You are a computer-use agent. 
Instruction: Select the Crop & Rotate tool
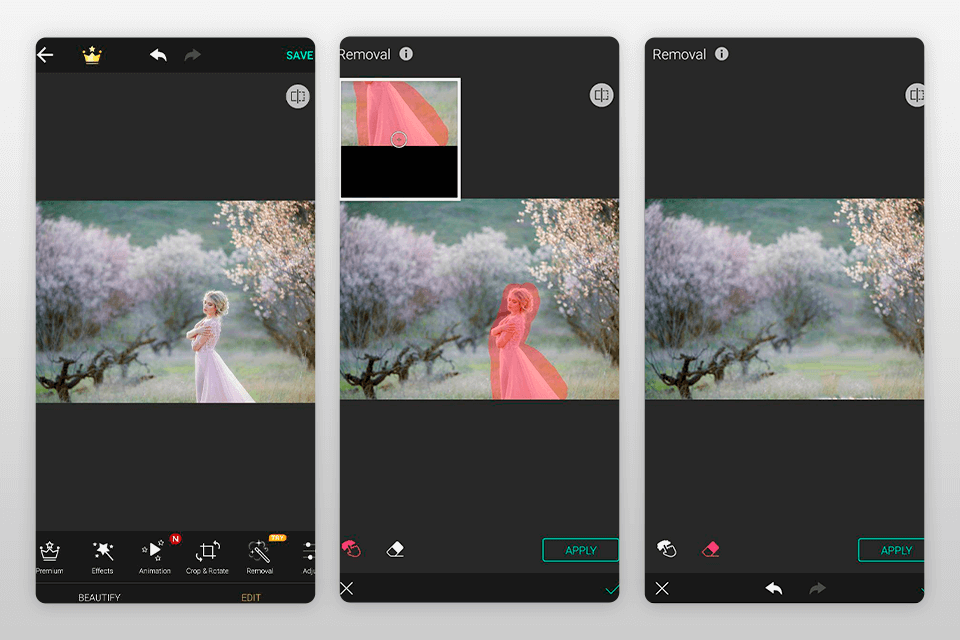tap(207, 556)
